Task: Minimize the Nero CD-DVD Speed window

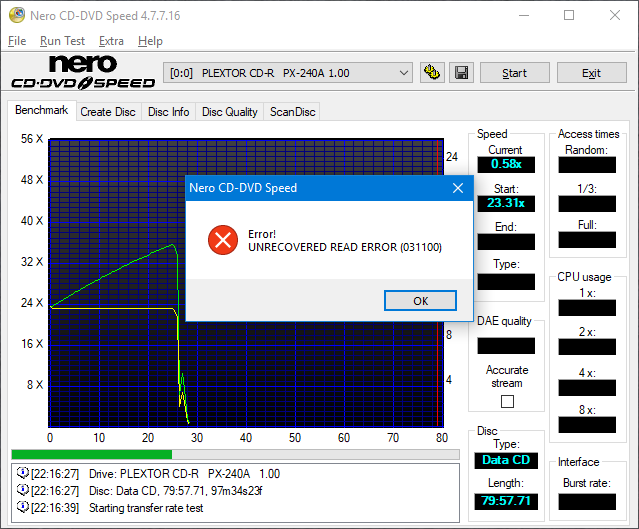Action: point(524,15)
